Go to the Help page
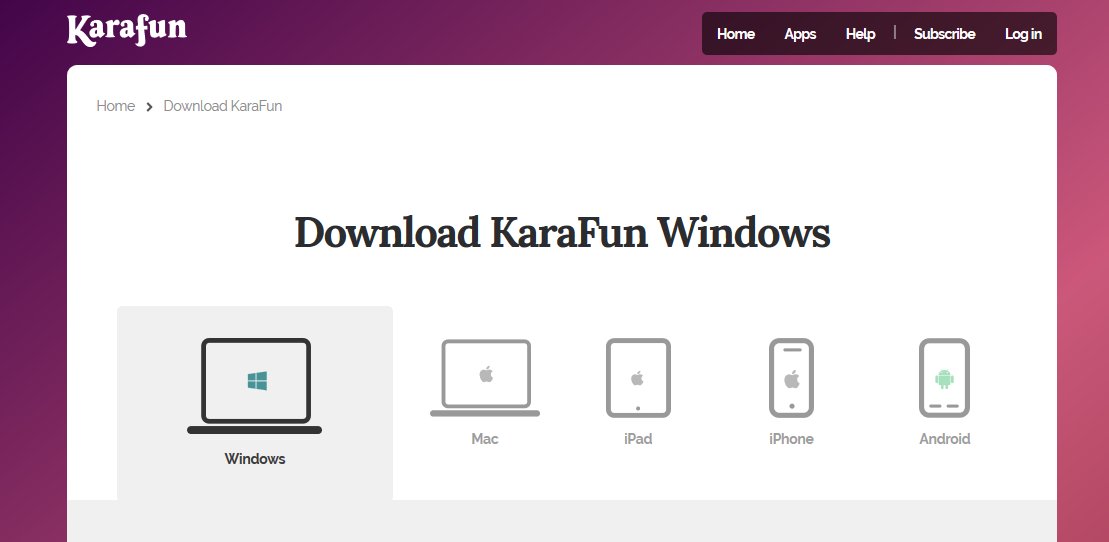 click(860, 34)
